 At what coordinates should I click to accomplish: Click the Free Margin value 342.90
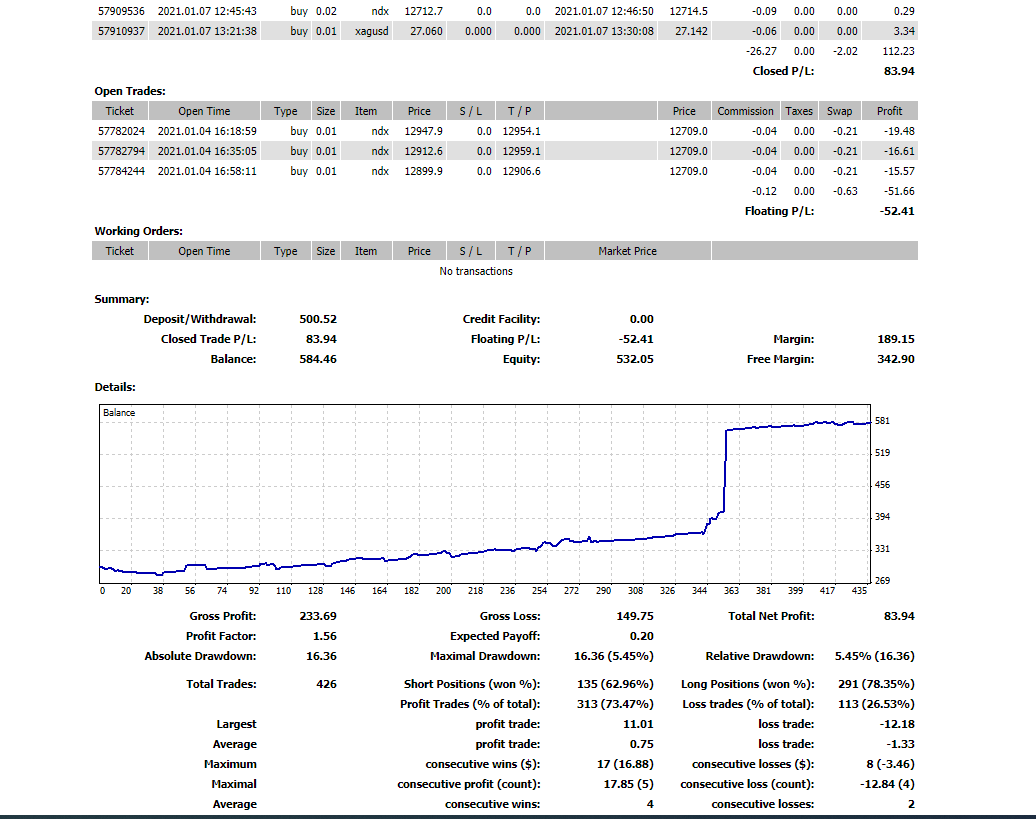tap(896, 359)
